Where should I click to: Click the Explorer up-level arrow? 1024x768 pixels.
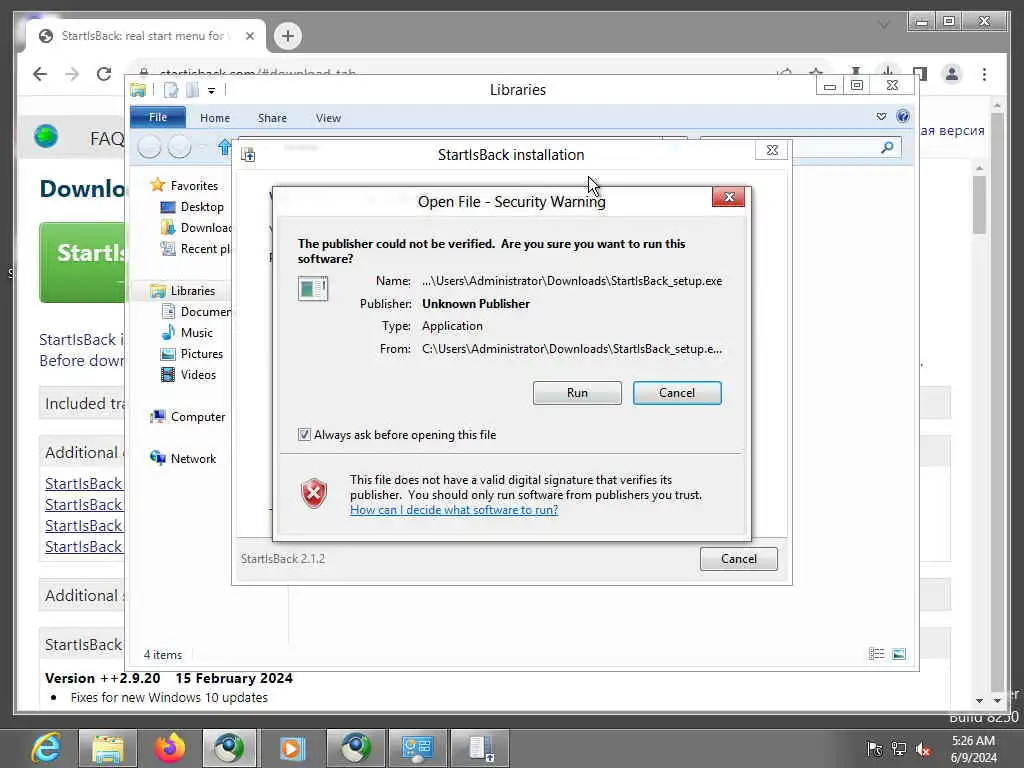click(x=224, y=147)
